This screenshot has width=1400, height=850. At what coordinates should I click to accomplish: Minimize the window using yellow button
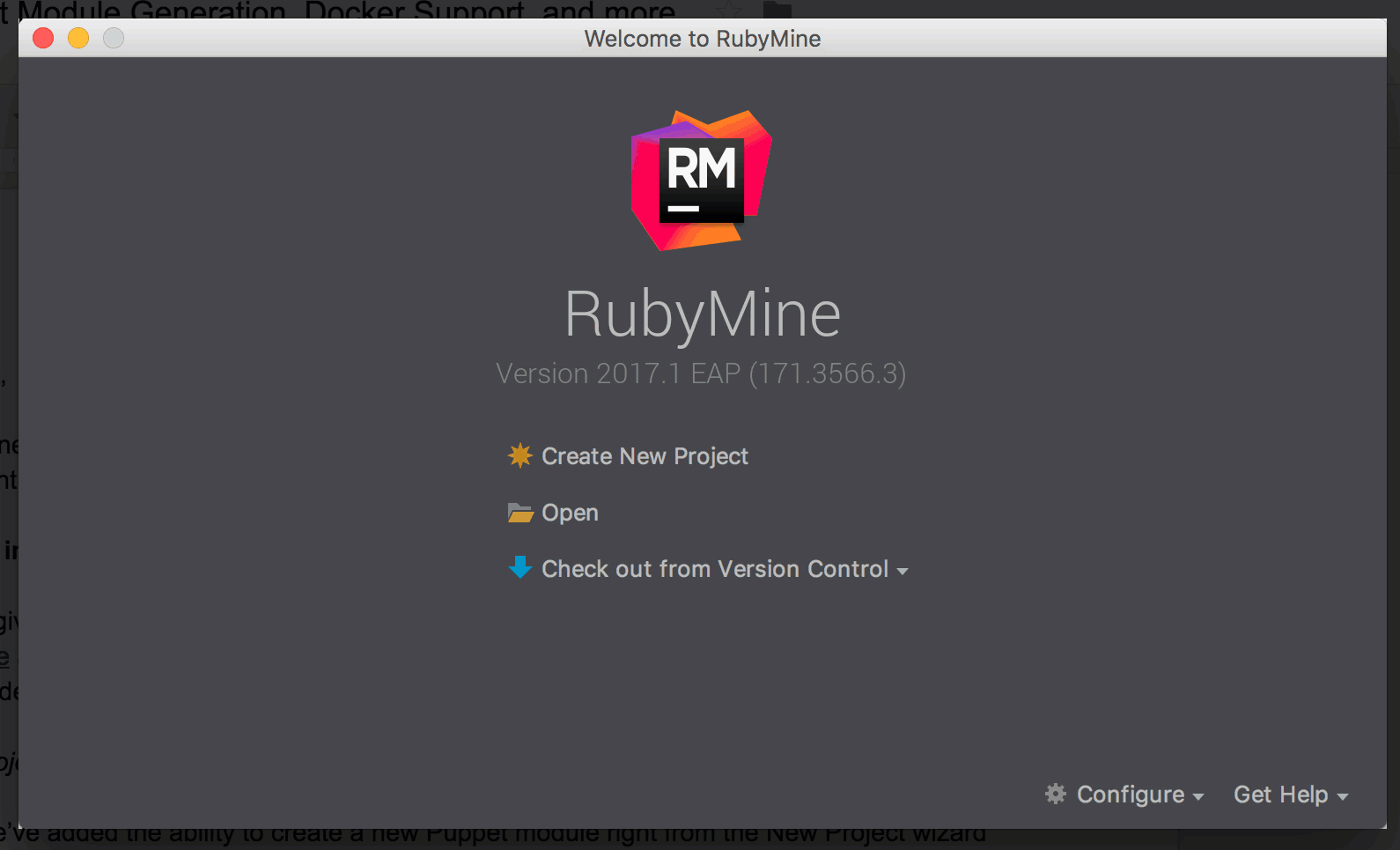(x=78, y=38)
